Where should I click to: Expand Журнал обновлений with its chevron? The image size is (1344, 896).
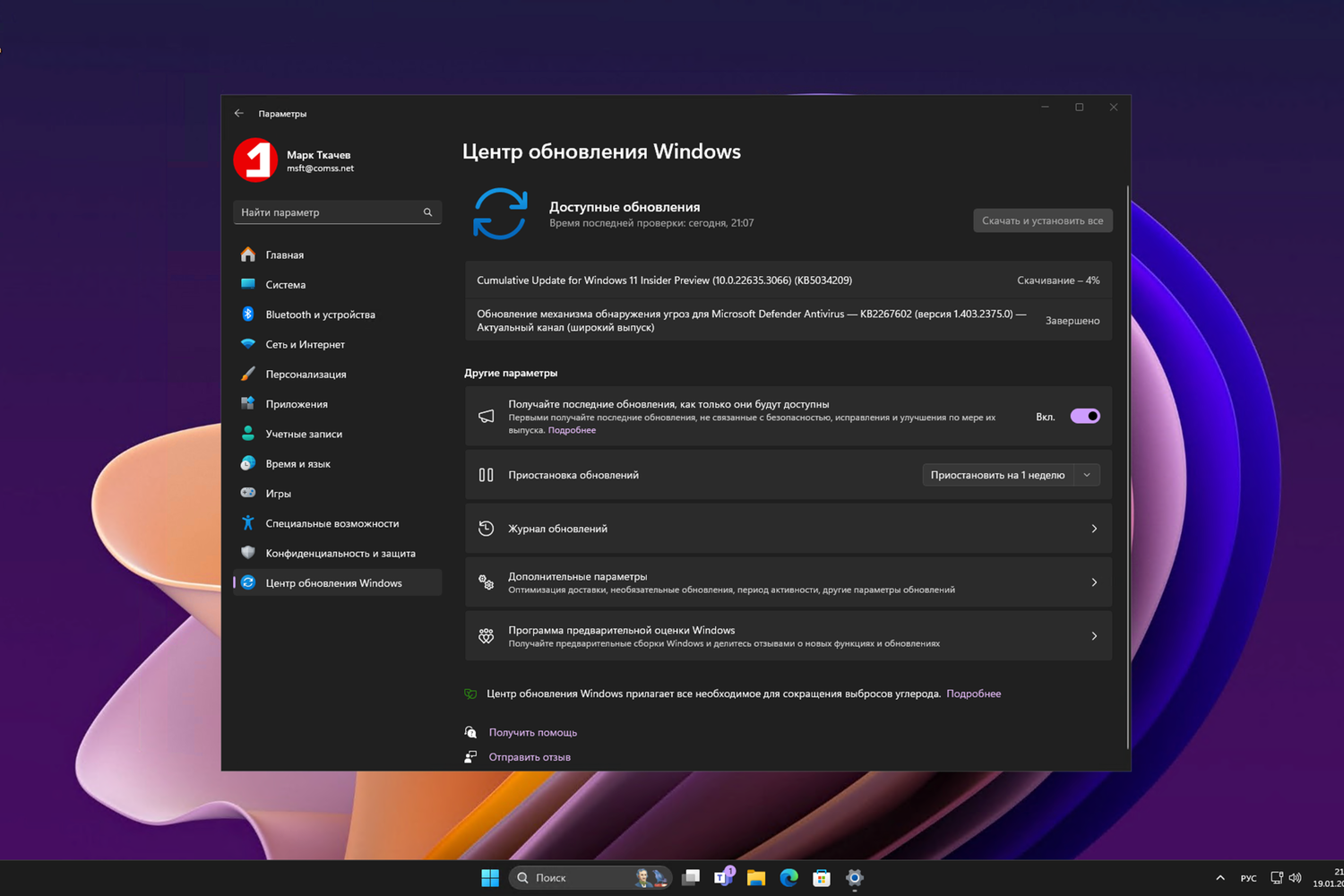[1094, 529]
